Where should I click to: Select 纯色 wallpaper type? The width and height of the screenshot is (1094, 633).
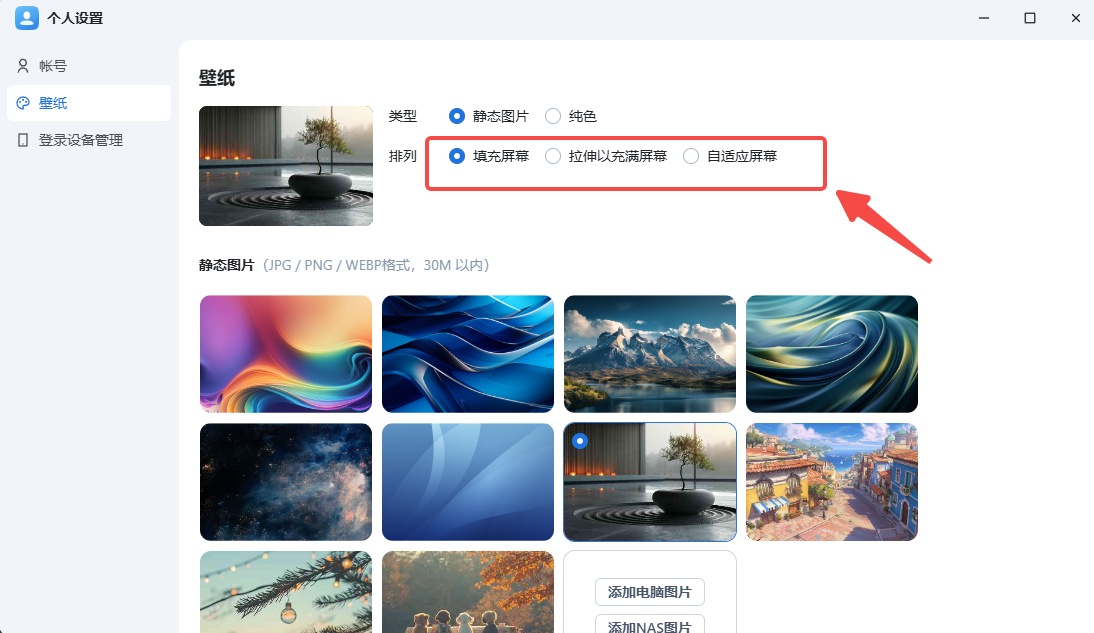tap(553, 117)
